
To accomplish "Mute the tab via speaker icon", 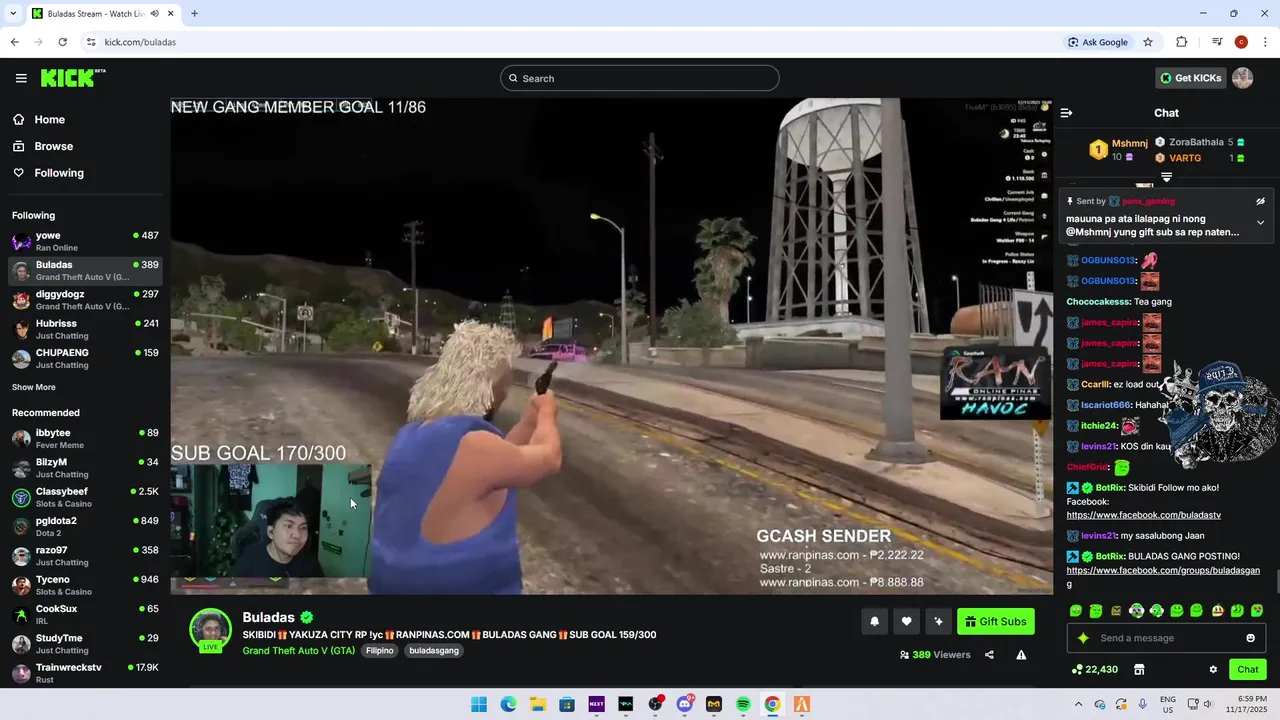I will [x=154, y=13].
